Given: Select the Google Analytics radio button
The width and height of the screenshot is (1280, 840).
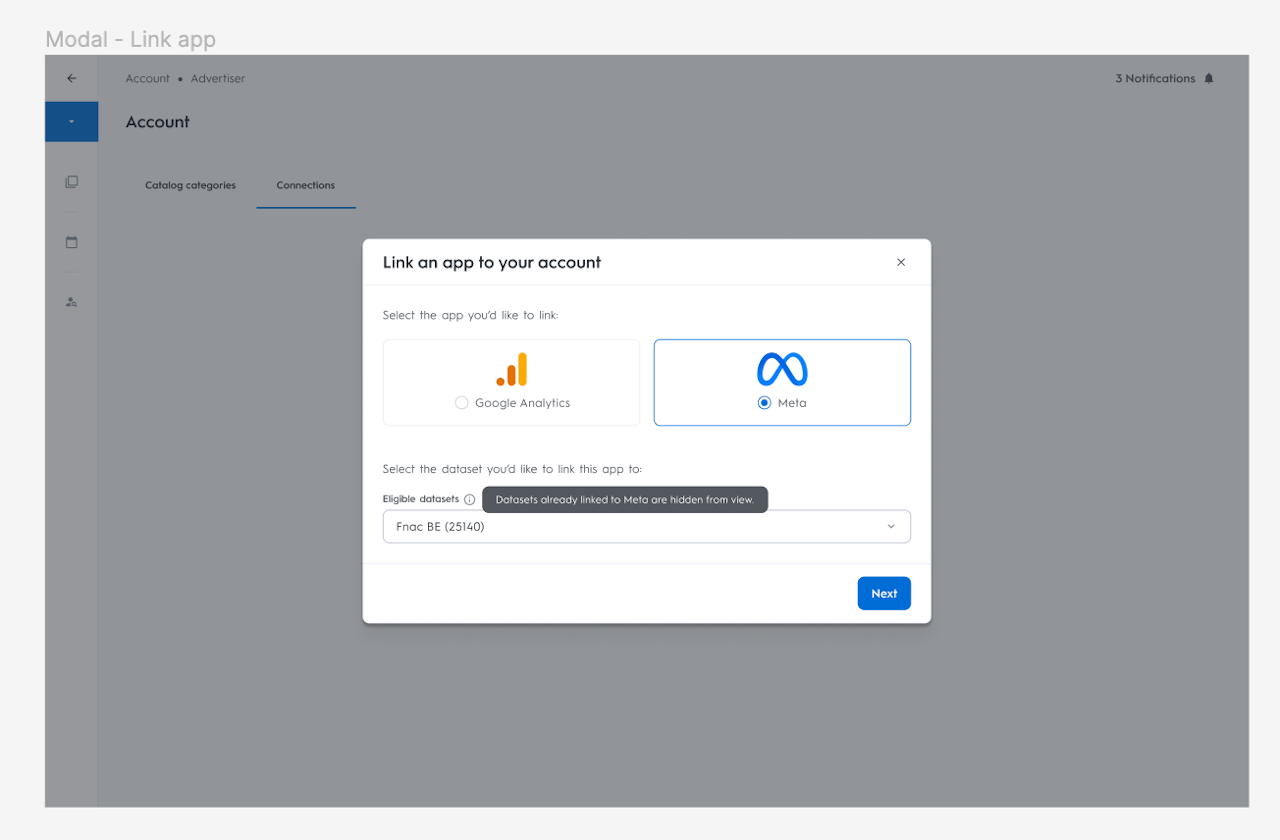Looking at the screenshot, I should 461,403.
